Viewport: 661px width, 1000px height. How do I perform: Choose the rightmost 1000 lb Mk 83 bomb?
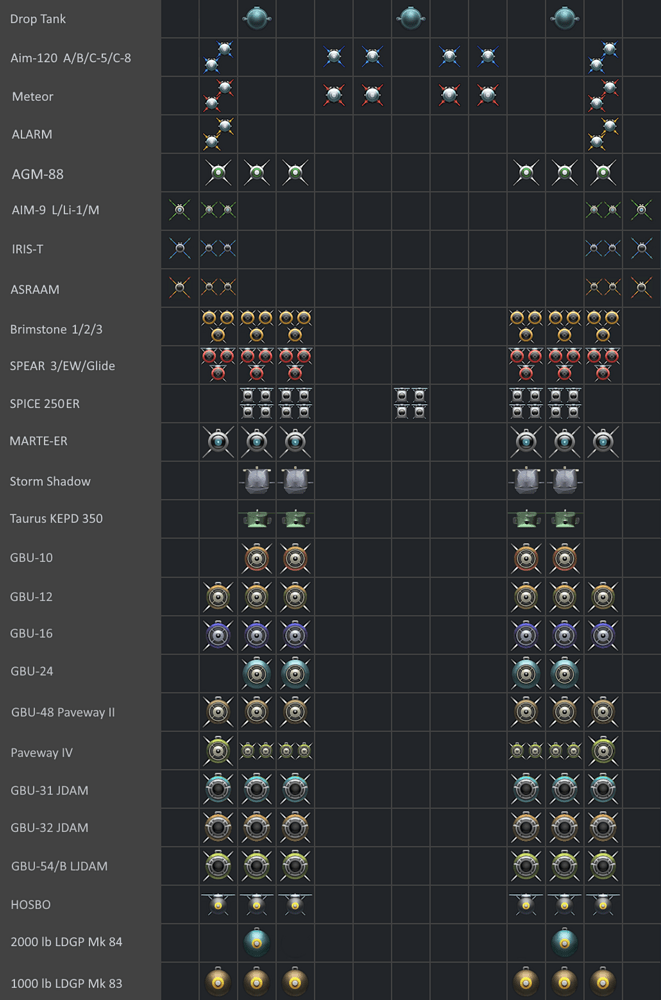pos(603,981)
